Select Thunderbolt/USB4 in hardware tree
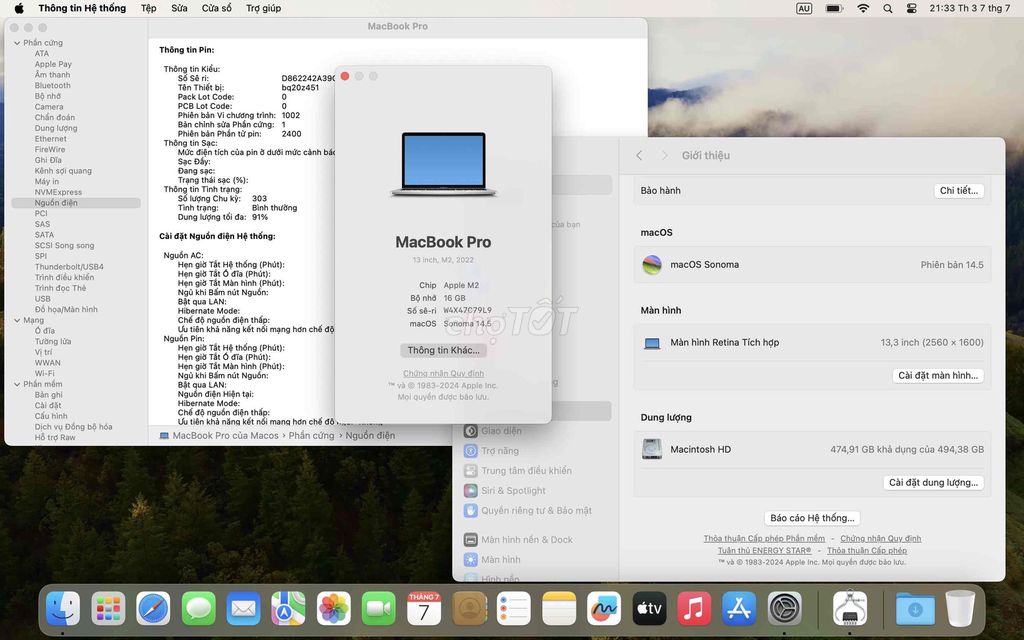This screenshot has width=1024, height=640. pyautogui.click(x=69, y=267)
